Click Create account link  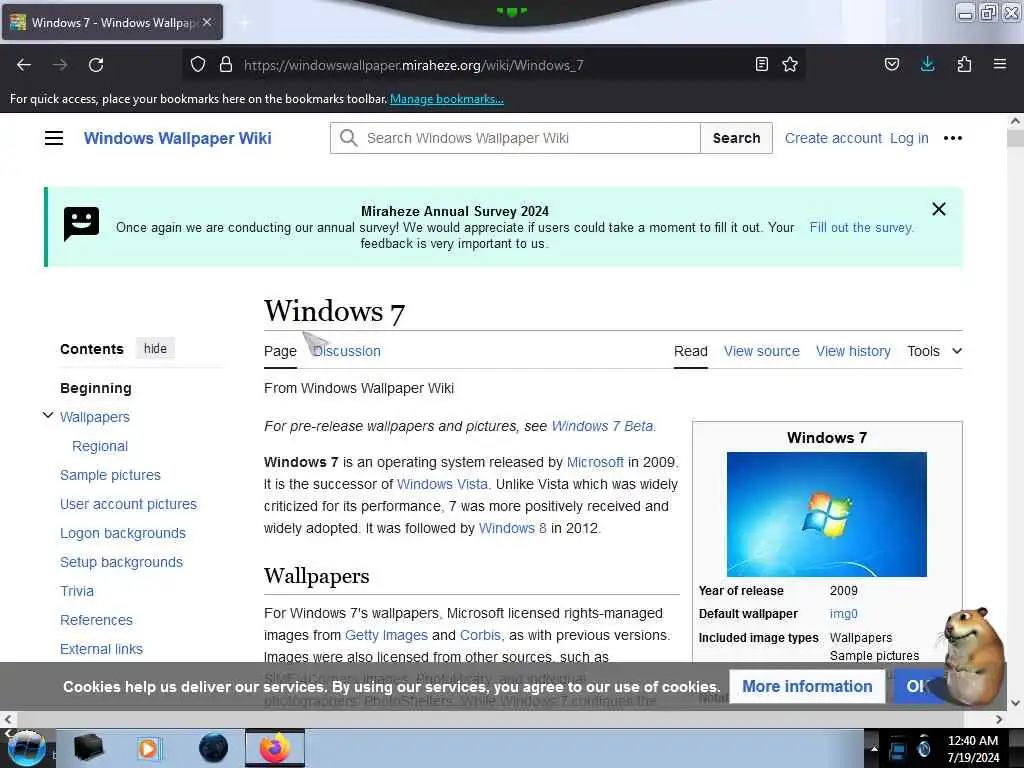[833, 138]
